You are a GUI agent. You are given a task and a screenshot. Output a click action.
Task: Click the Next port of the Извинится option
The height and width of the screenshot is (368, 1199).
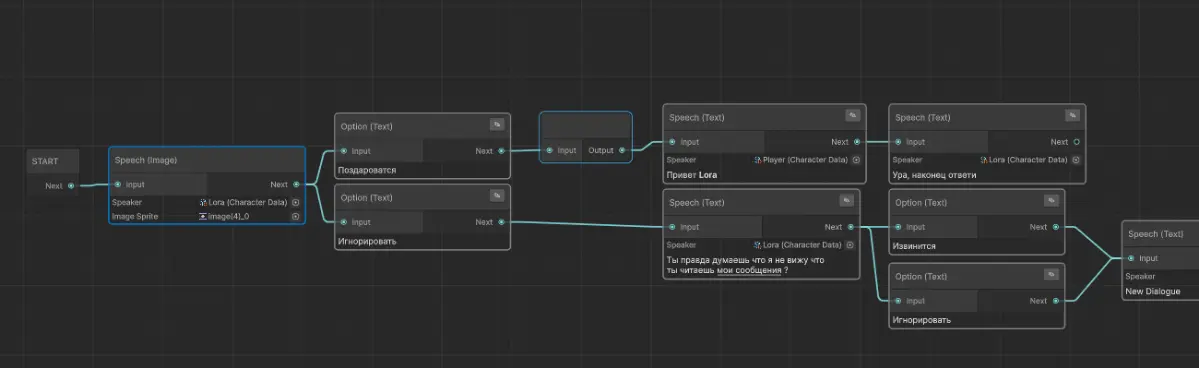pos(1056,227)
